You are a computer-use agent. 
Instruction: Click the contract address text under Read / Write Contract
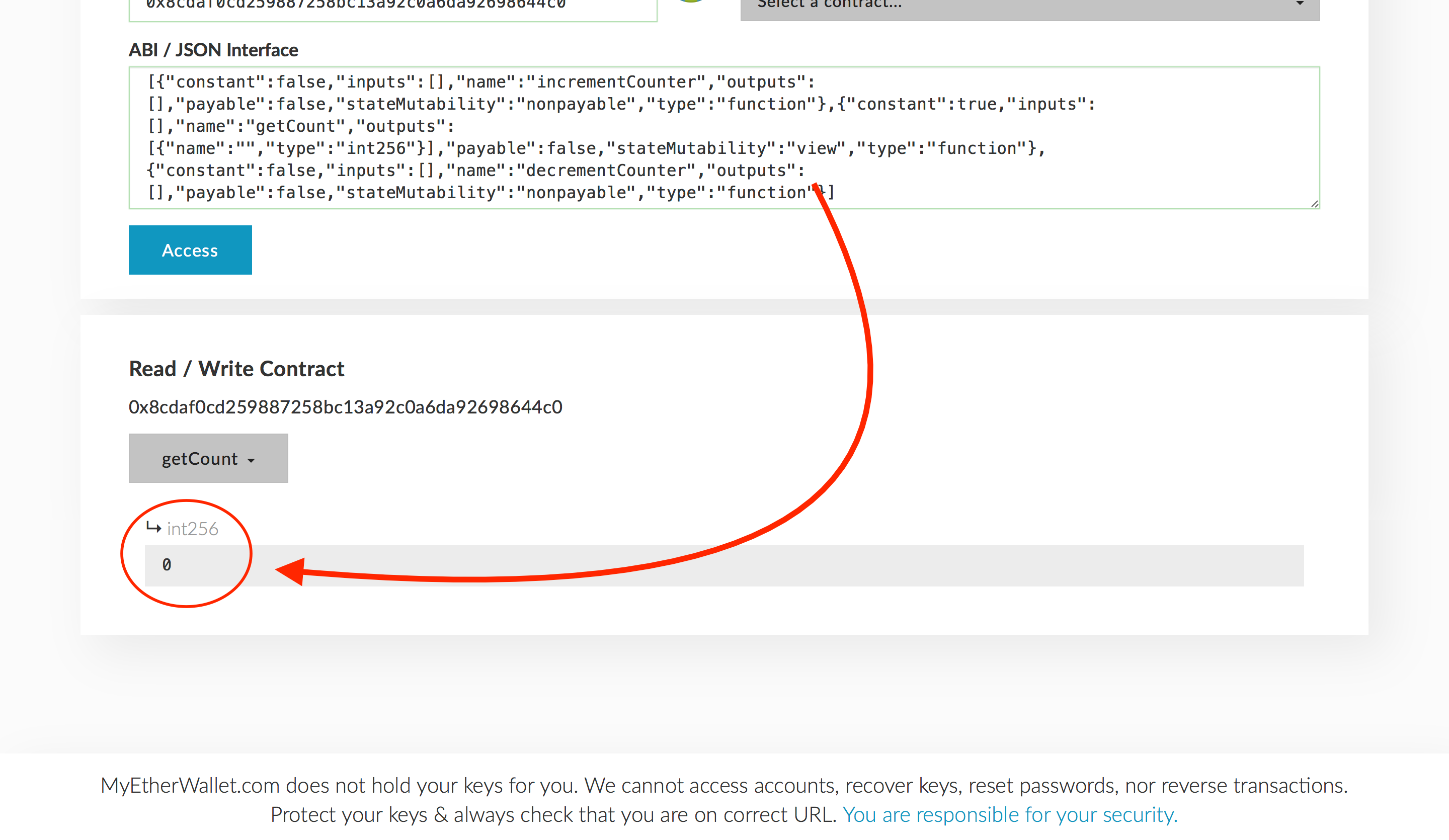pyautogui.click(x=345, y=407)
